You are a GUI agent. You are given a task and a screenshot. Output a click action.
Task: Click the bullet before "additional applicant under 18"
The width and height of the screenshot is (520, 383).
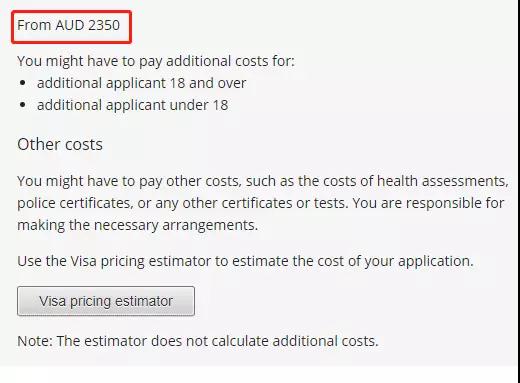[x=23, y=105]
